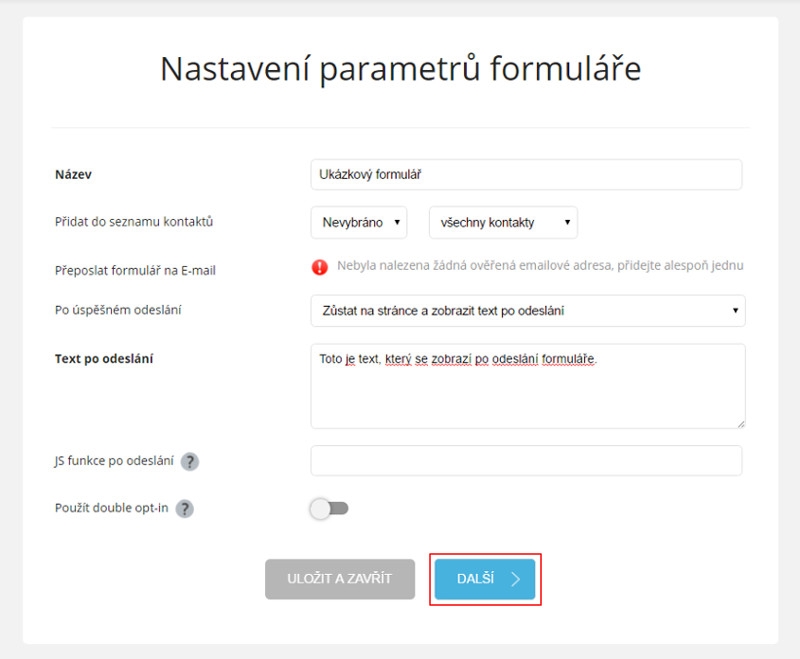Click the red warning exclamation icon
This screenshot has width=800, height=659.
pos(320,267)
